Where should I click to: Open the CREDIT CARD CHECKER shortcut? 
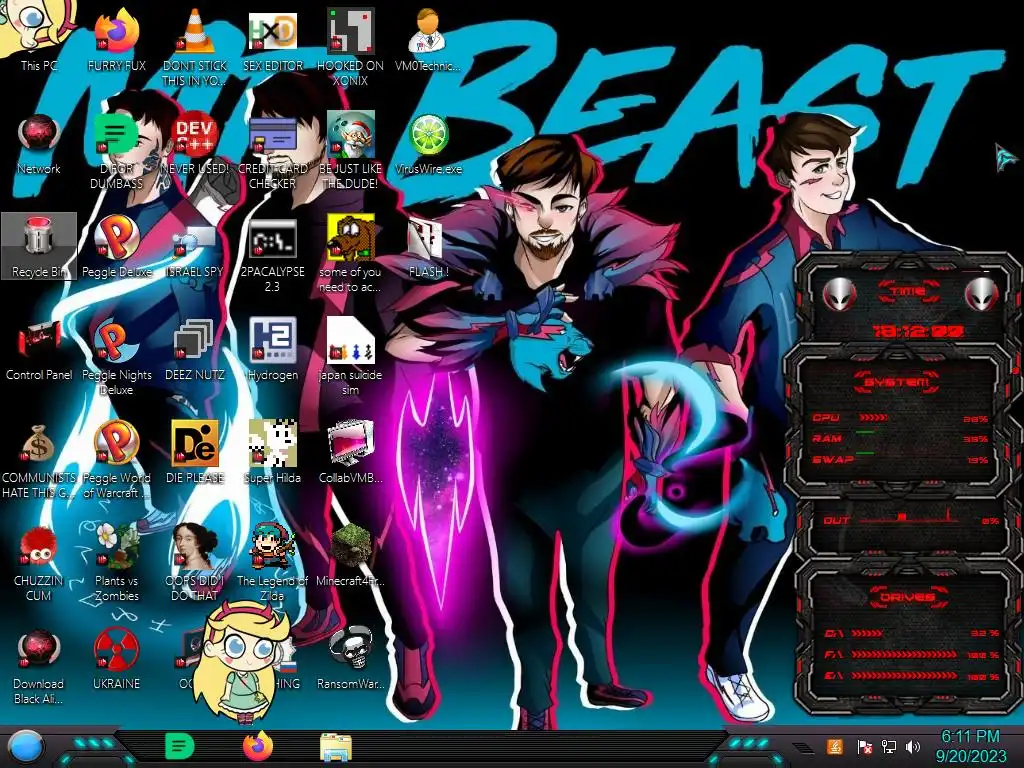[272, 152]
